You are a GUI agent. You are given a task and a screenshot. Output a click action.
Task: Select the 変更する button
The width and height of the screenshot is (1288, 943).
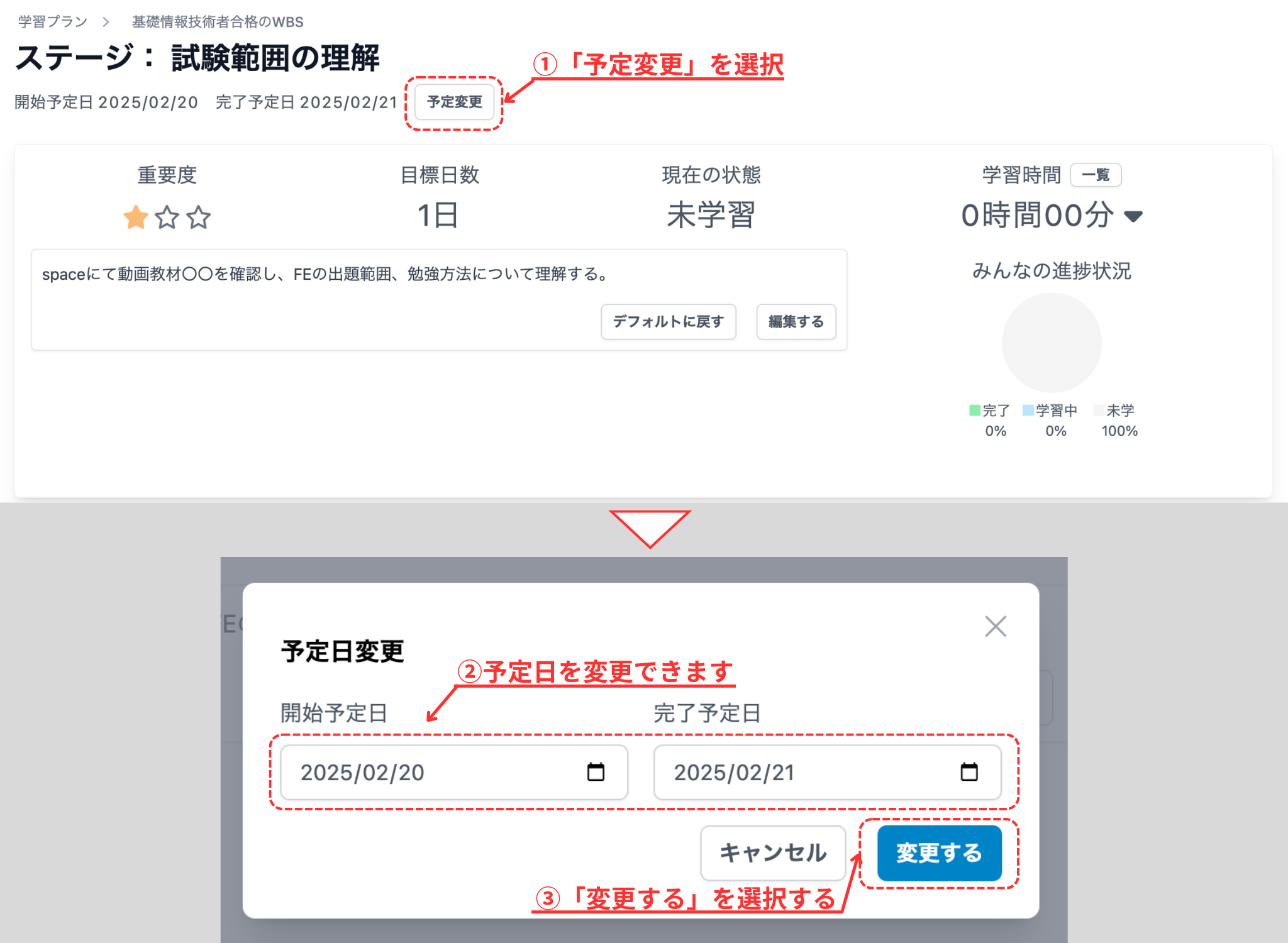pos(938,854)
